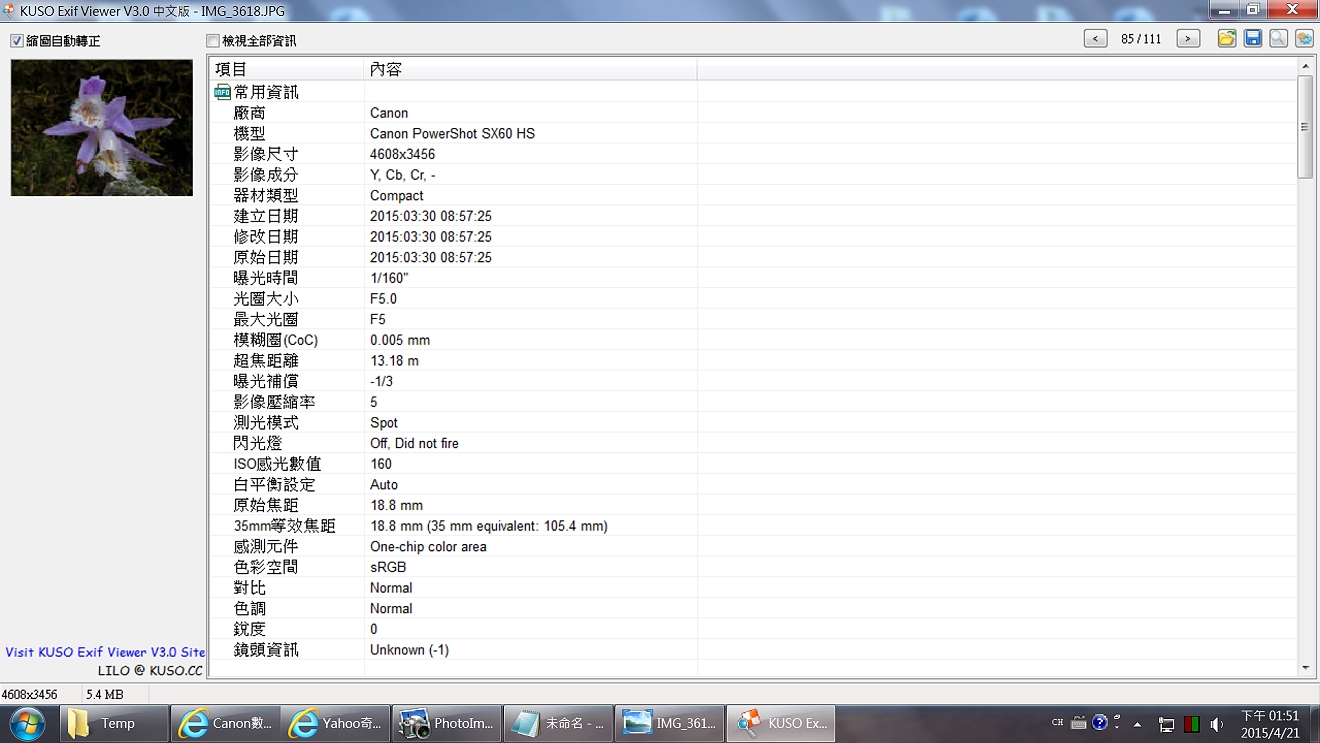Click the CH input language indicator
The height and width of the screenshot is (743, 1320).
[1058, 722]
